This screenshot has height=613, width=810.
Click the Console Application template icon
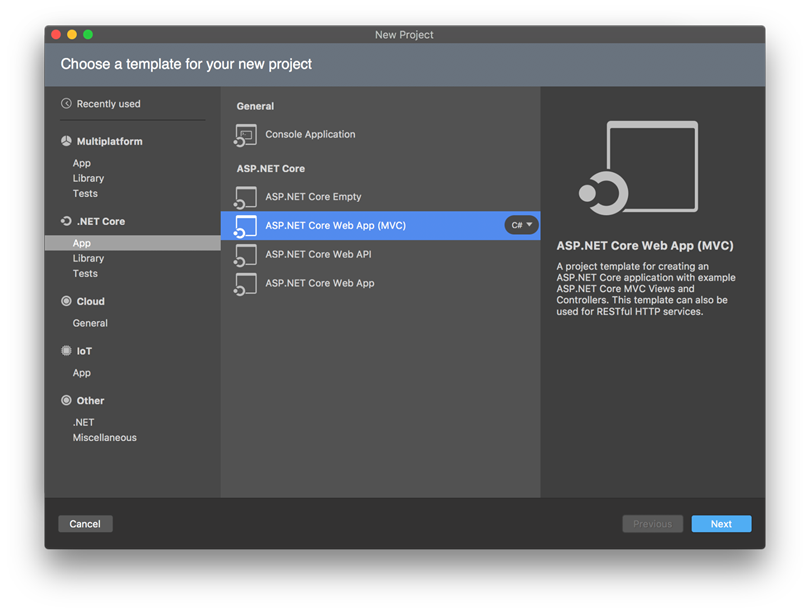(x=245, y=135)
